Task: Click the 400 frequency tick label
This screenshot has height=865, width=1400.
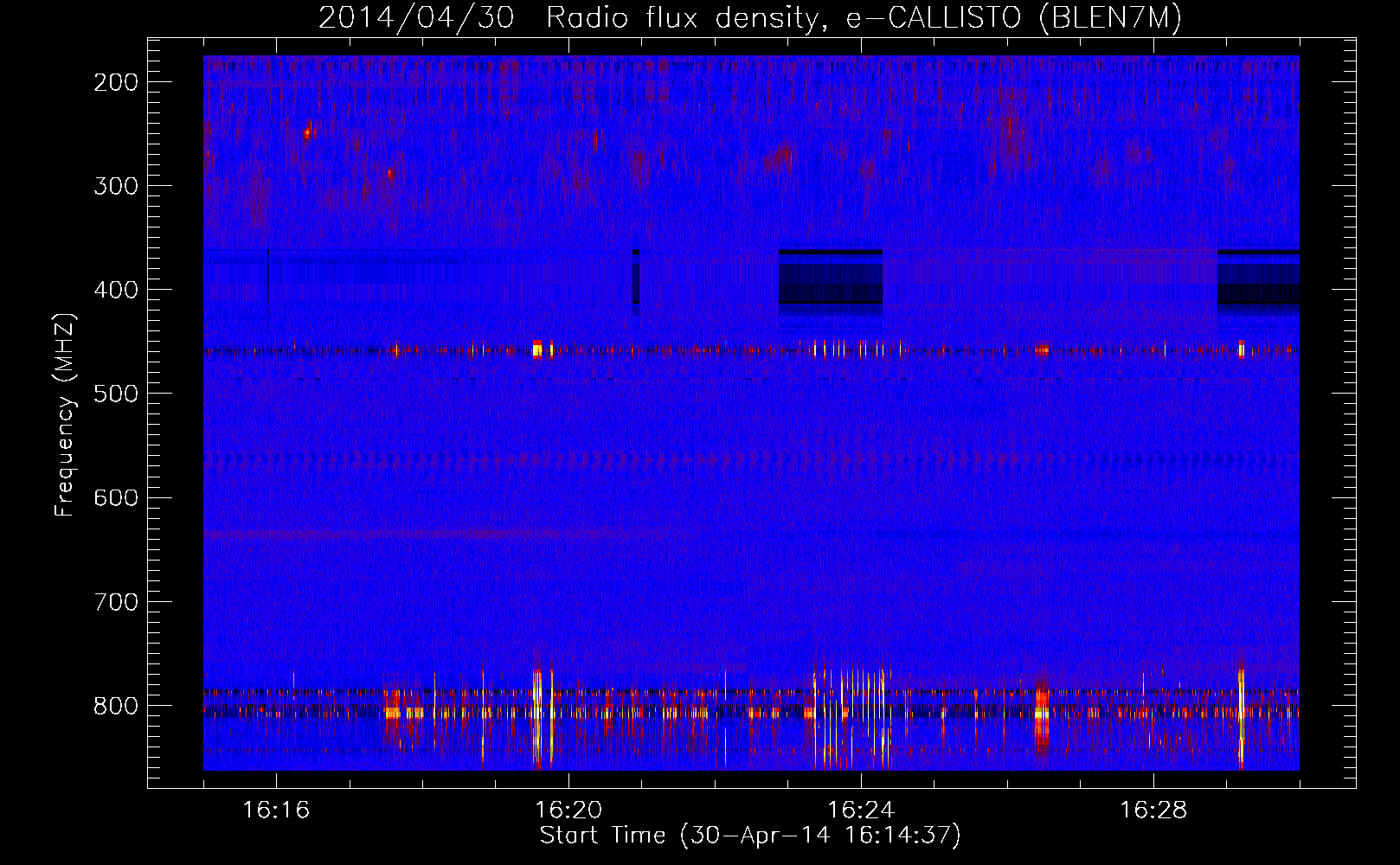Action: (116, 290)
